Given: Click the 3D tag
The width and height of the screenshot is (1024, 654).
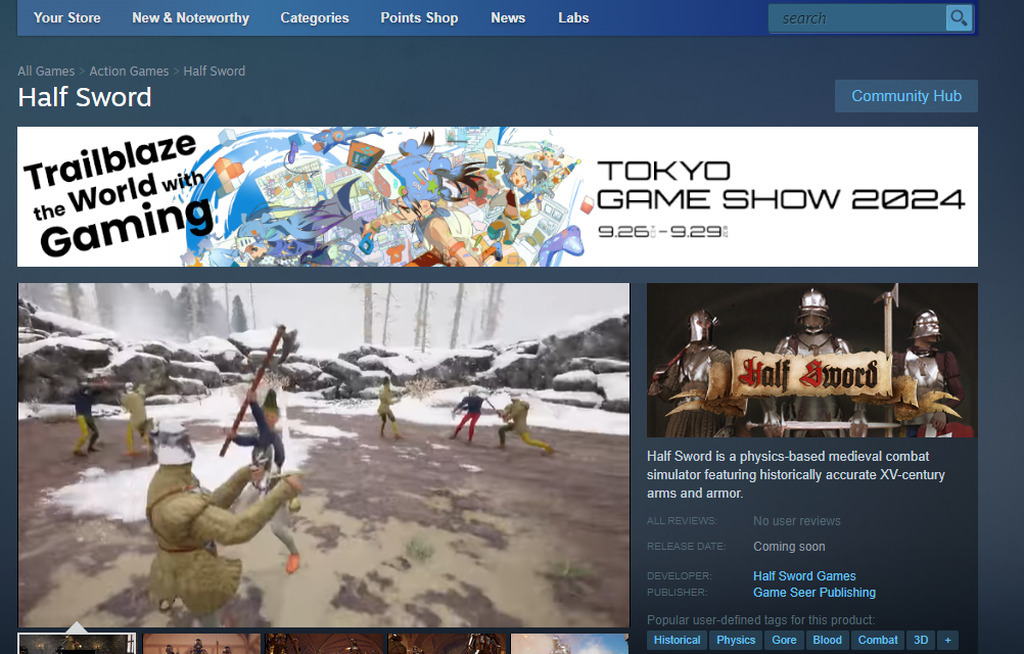Looking at the screenshot, I should [x=920, y=640].
